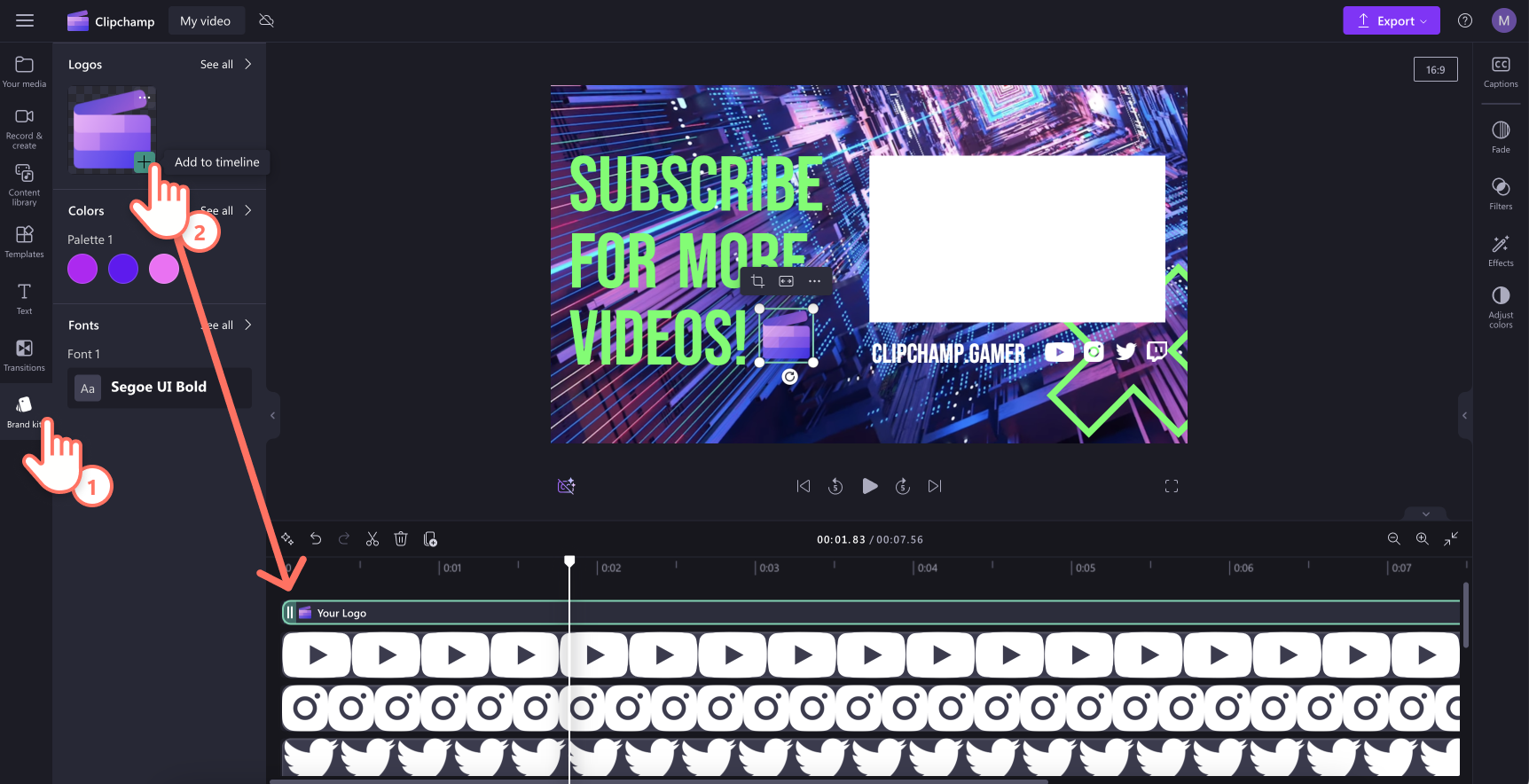Collapse the right property panel

click(x=1465, y=415)
